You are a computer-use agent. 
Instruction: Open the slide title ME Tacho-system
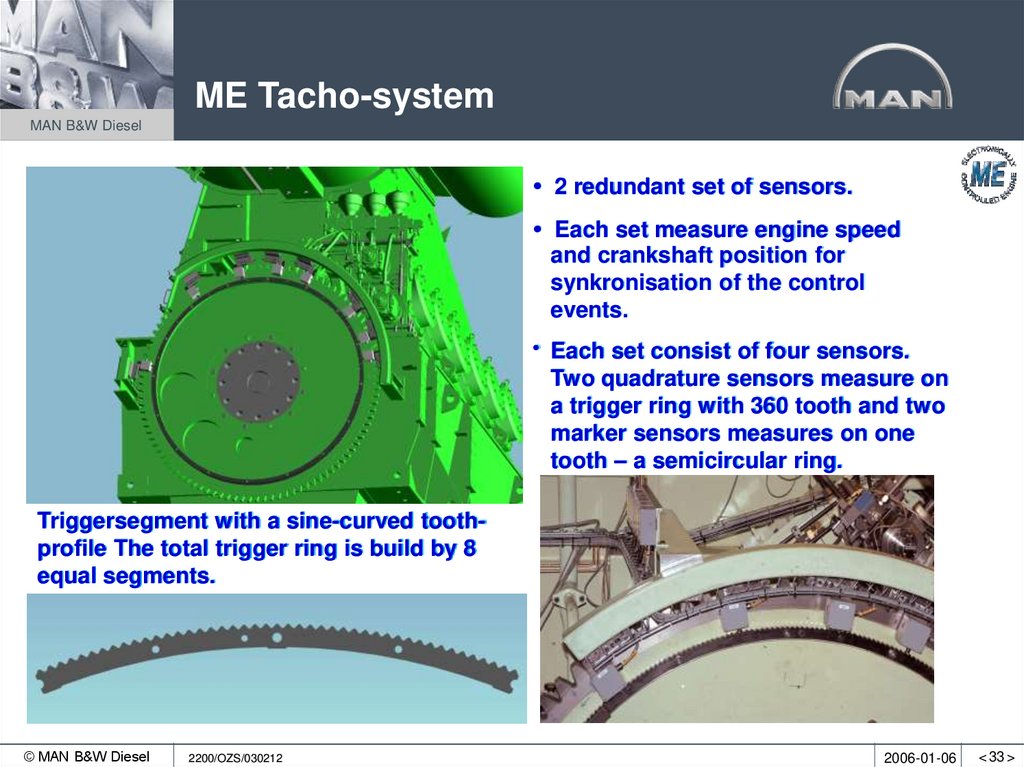tap(345, 96)
